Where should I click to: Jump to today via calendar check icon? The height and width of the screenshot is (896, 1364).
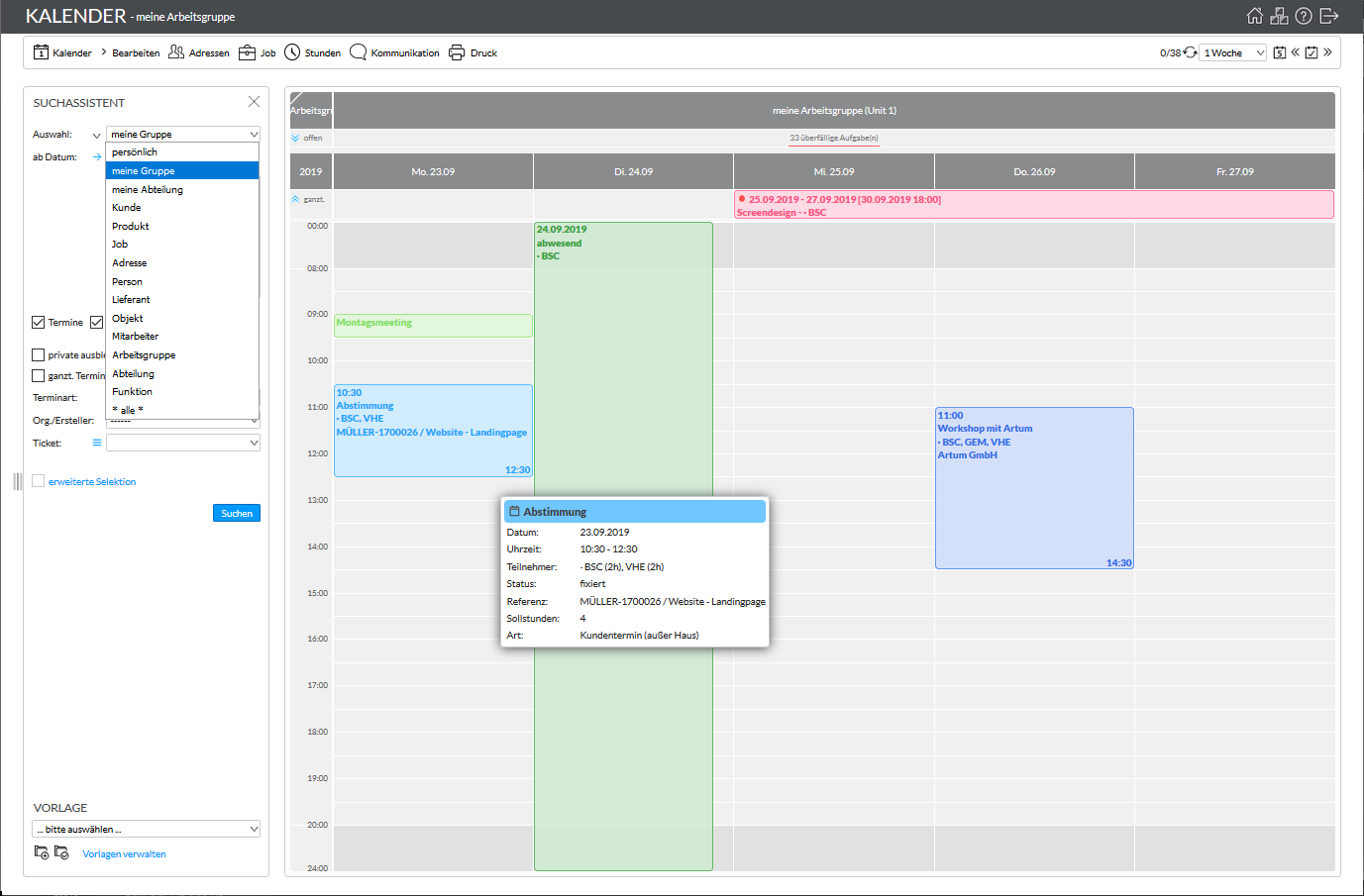tap(1312, 52)
